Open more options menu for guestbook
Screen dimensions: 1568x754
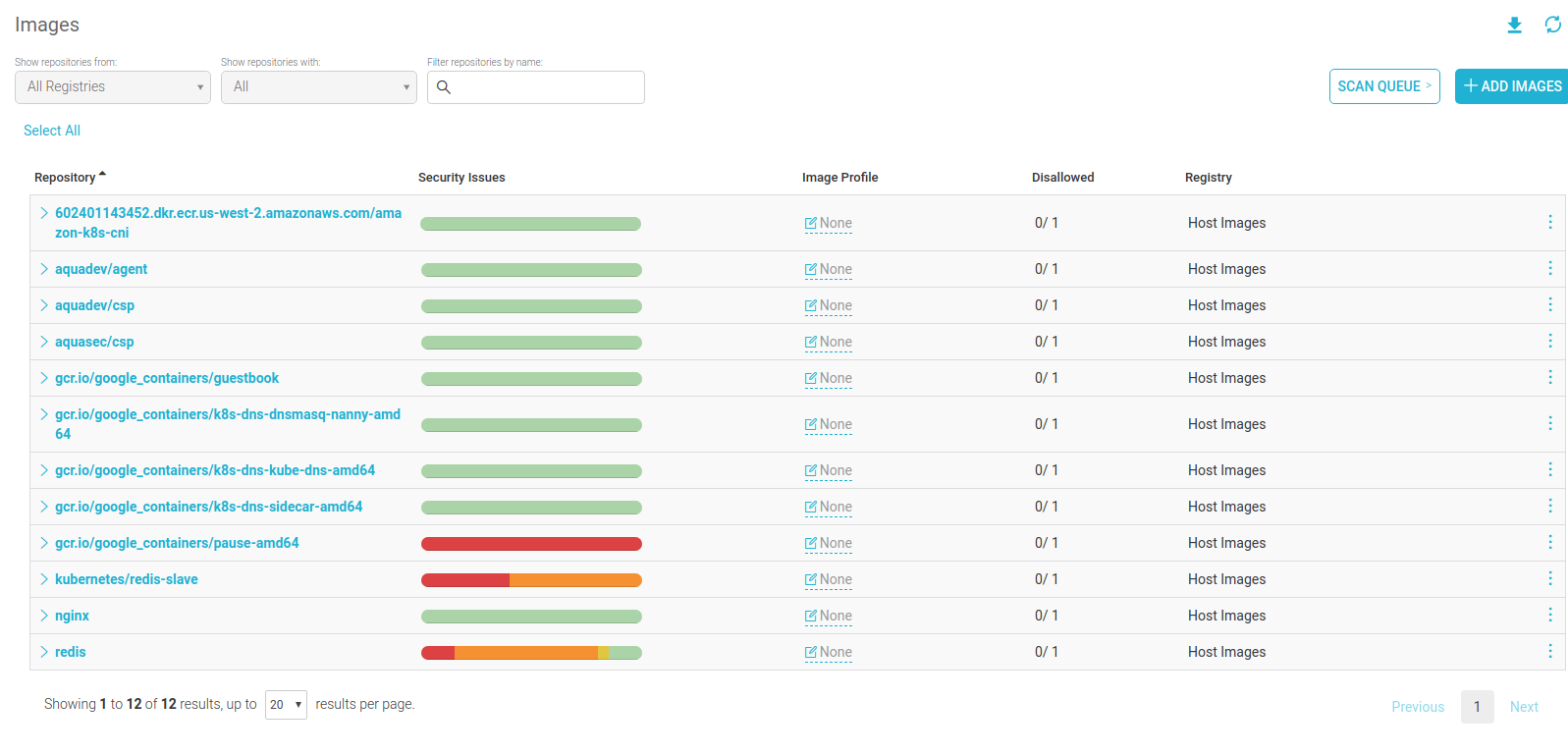pos(1550,377)
